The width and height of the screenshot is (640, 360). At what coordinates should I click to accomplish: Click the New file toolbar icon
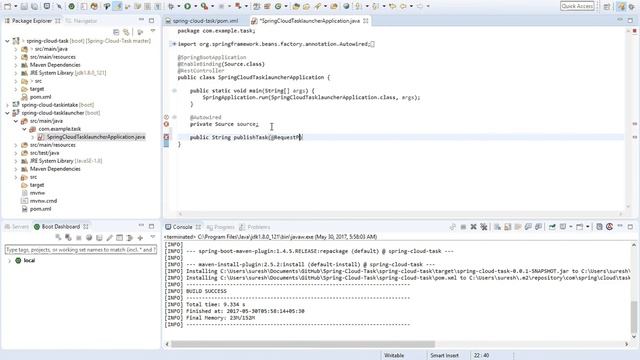(x=7, y=6)
